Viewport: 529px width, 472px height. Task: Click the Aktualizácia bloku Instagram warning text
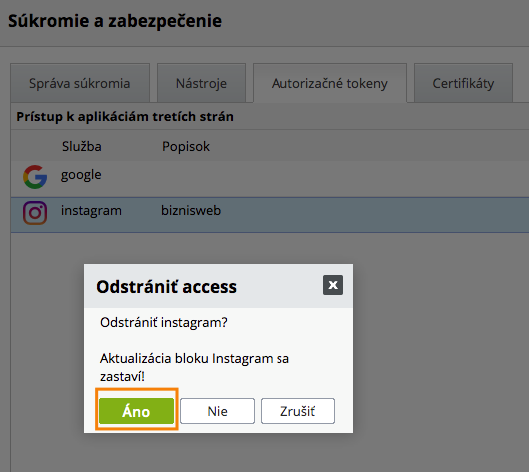point(194,367)
